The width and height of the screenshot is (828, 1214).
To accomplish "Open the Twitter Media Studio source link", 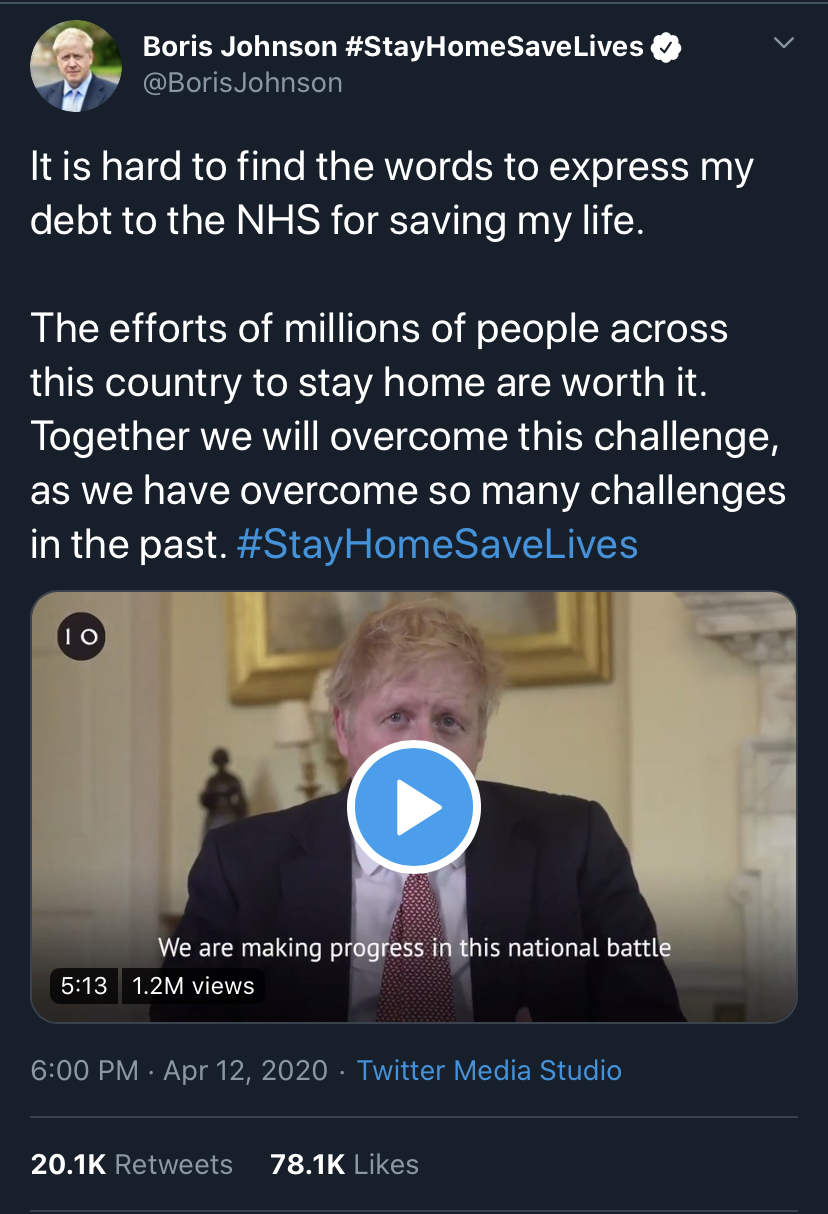I will (x=489, y=1070).
